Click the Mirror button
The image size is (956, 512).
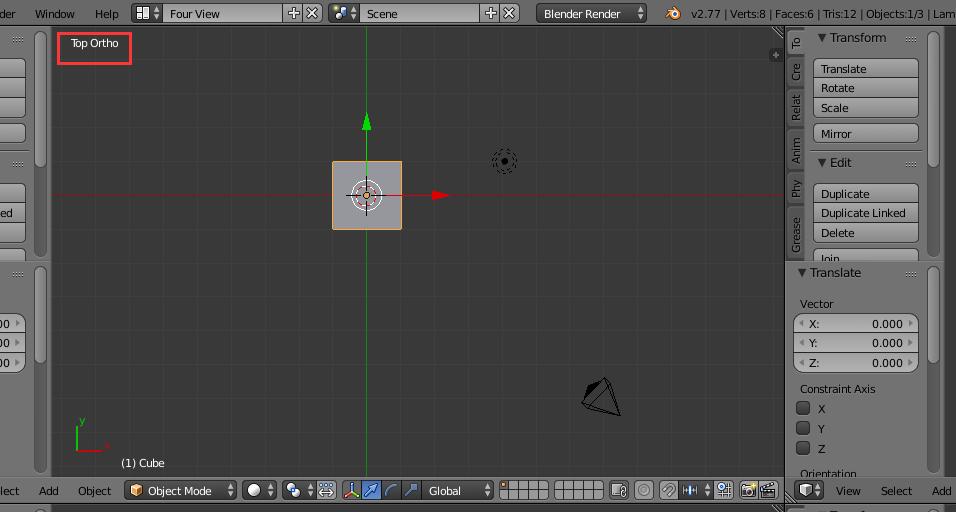coord(866,133)
